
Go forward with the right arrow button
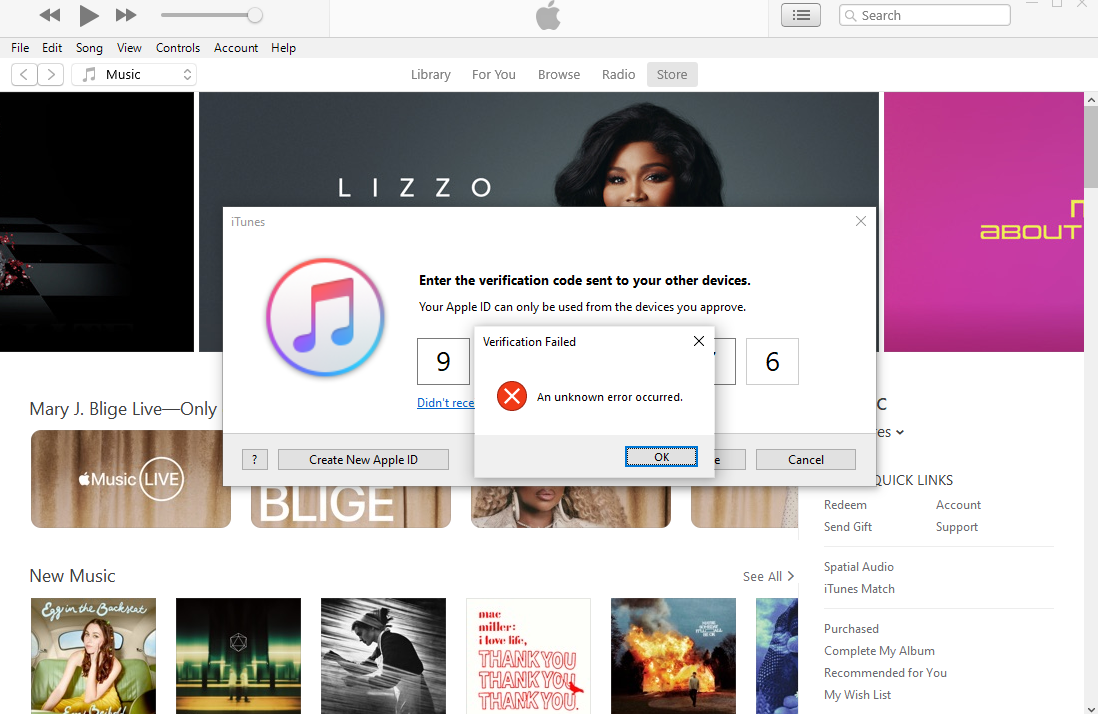click(50, 74)
